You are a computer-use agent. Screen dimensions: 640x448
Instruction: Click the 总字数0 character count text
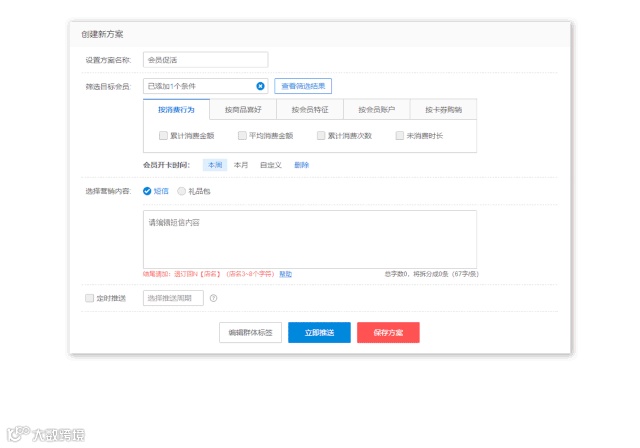(431, 274)
